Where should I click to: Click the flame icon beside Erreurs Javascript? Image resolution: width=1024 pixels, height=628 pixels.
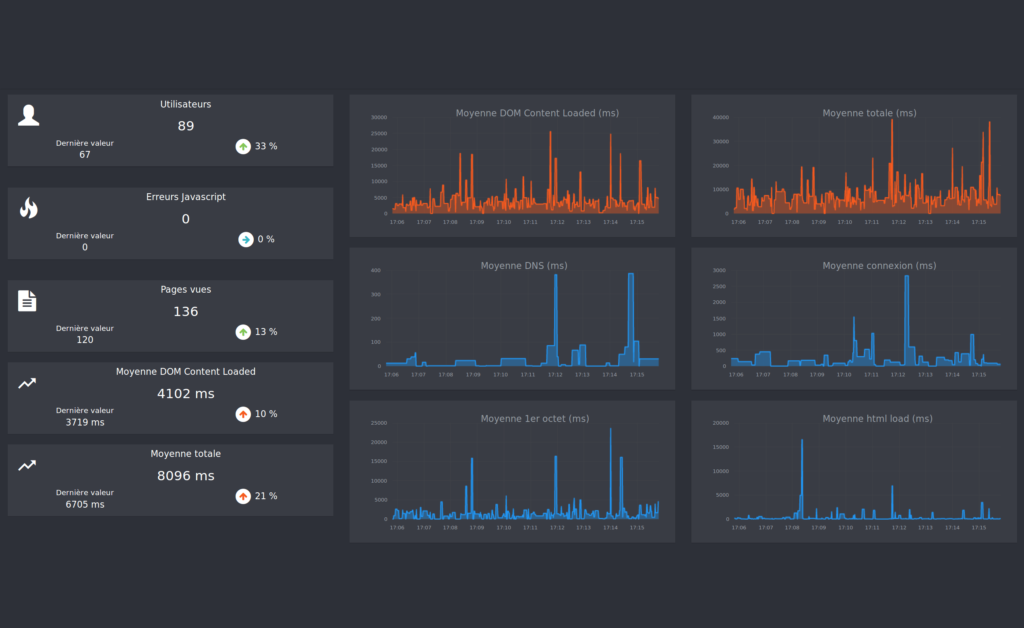pyautogui.click(x=28, y=208)
